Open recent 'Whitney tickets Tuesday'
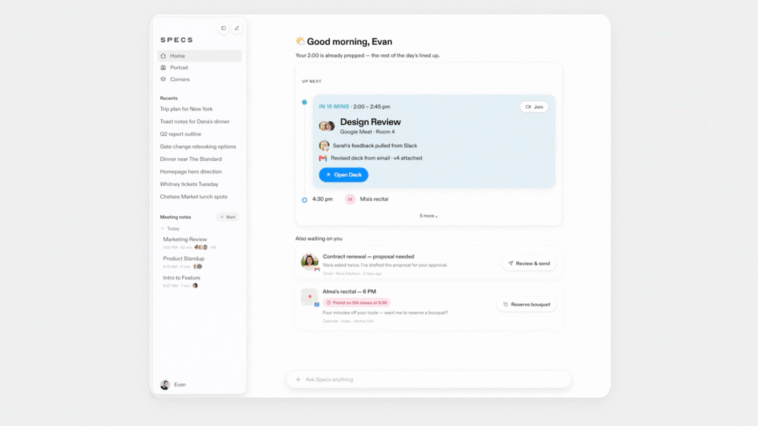The width and height of the screenshot is (758, 426). point(189,184)
